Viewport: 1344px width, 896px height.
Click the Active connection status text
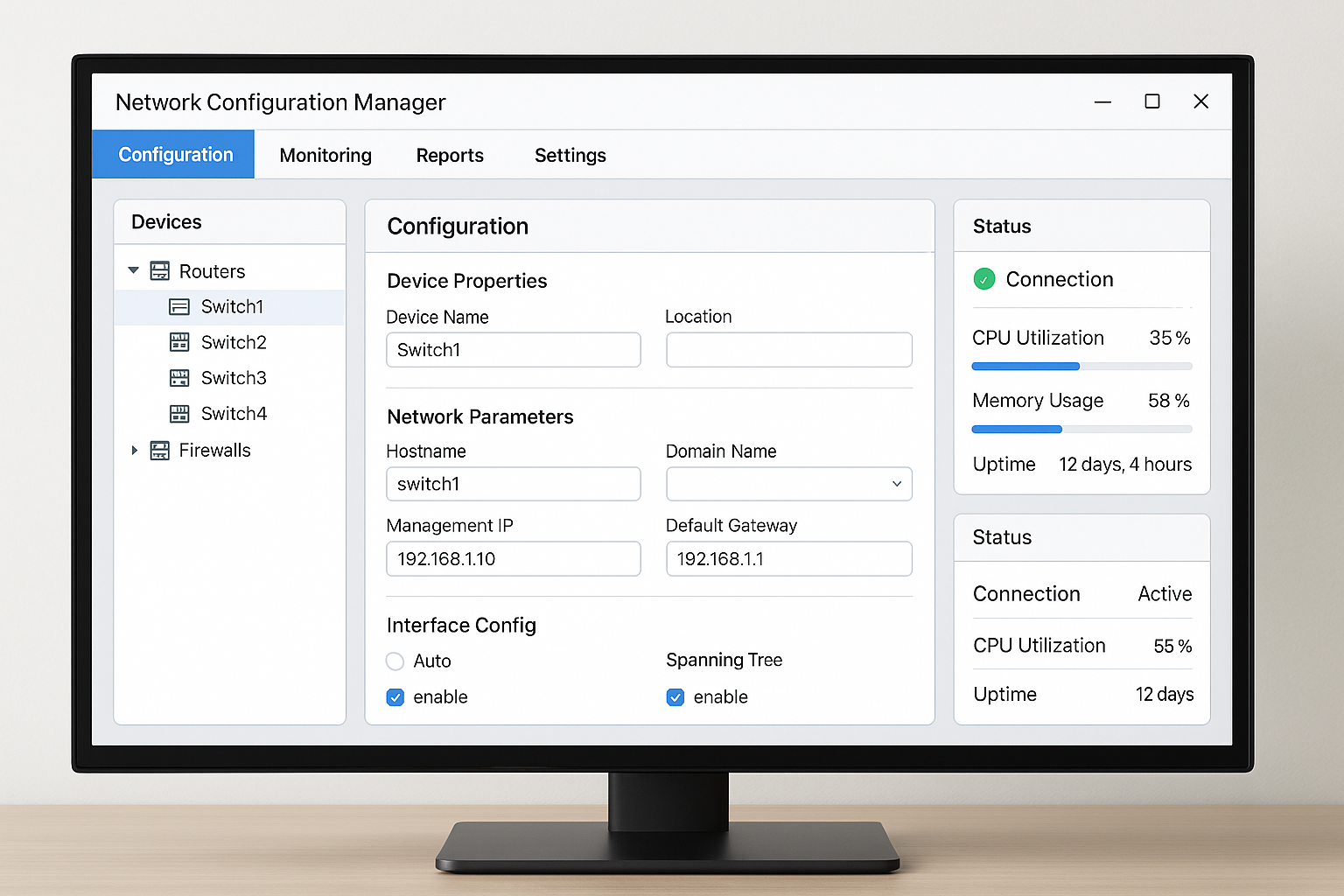click(x=1164, y=593)
